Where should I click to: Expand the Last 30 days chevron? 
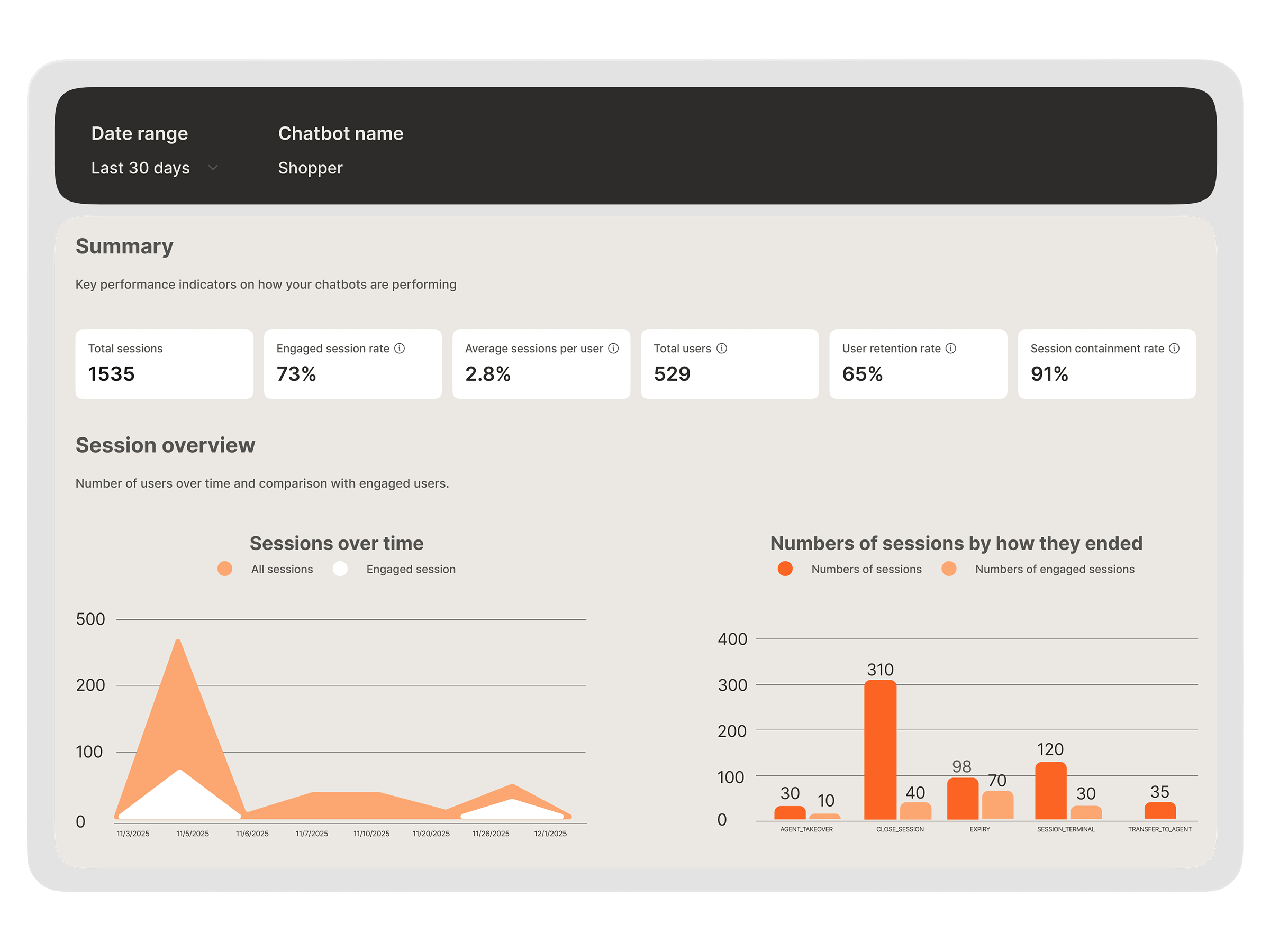tap(213, 168)
